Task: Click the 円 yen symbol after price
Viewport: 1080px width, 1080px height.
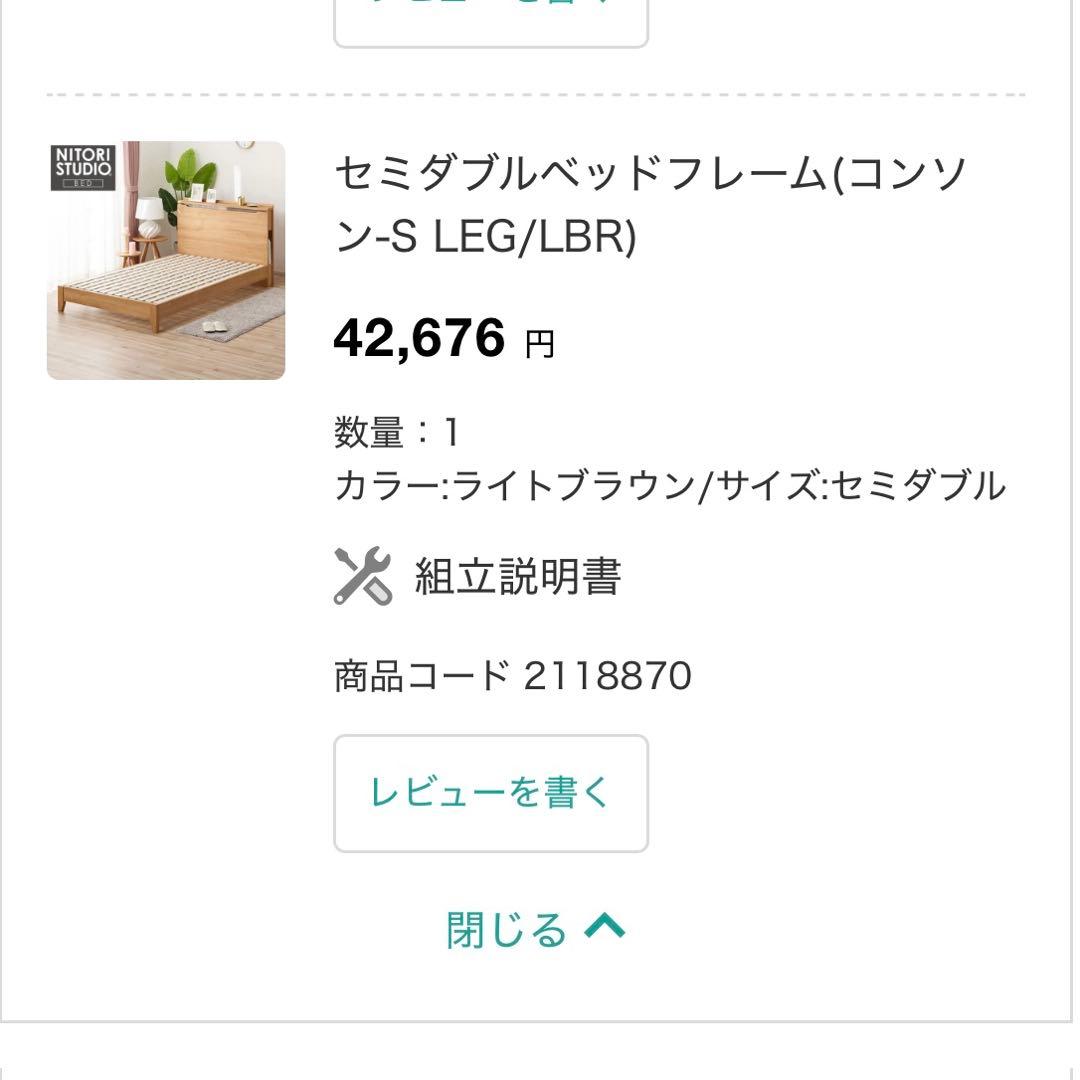Action: coord(540,345)
